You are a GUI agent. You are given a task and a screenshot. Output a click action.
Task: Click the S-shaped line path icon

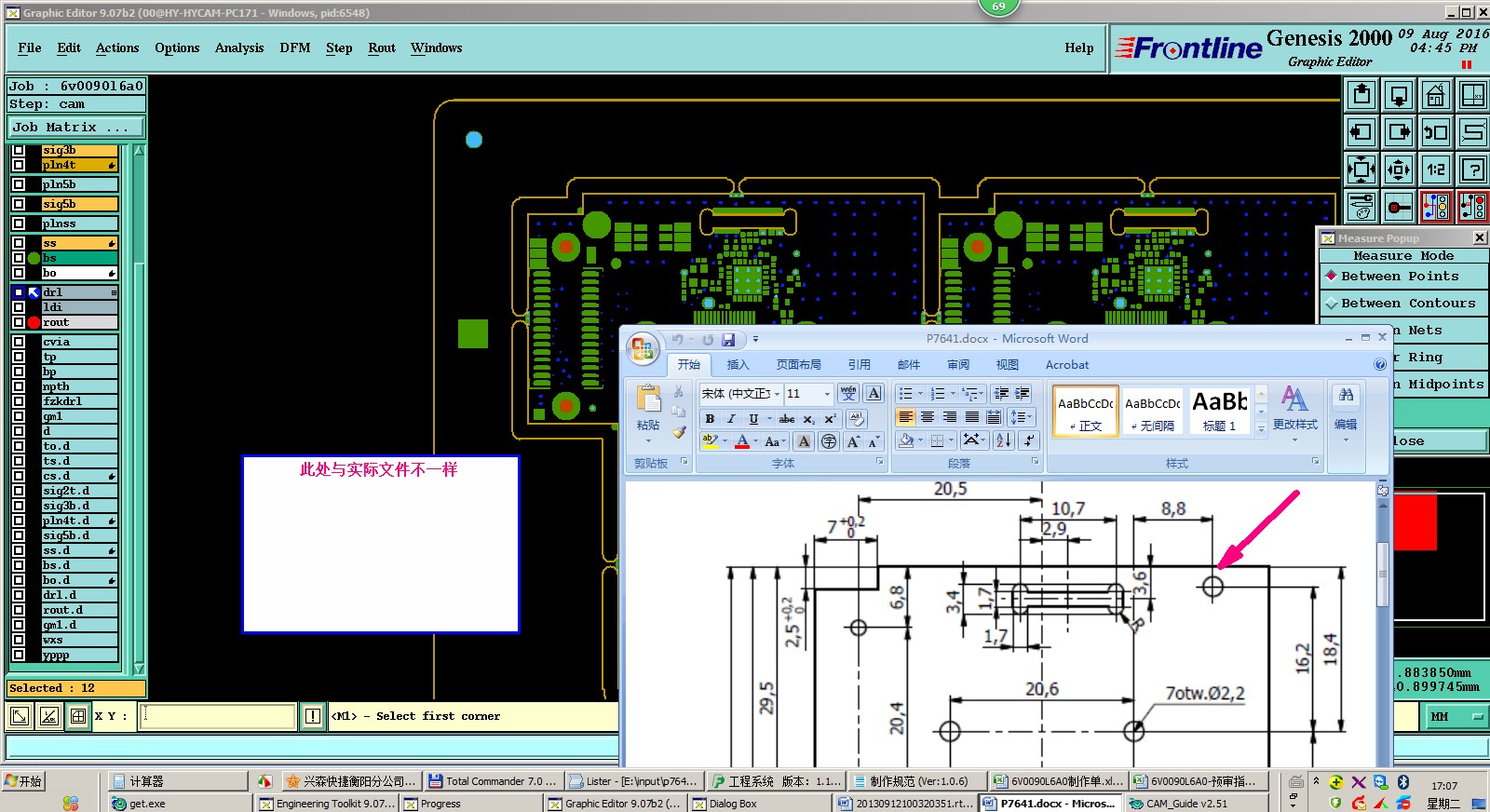click(x=1472, y=131)
